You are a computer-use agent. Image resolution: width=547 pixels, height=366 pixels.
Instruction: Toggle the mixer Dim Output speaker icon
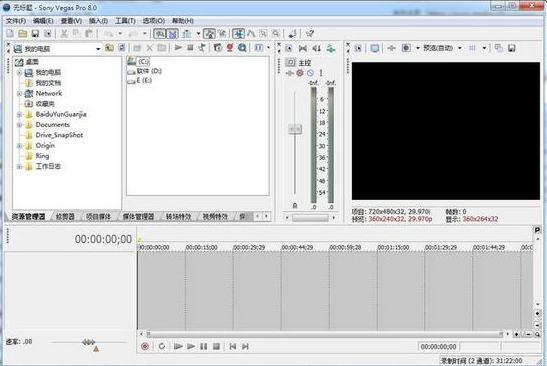click(x=317, y=48)
